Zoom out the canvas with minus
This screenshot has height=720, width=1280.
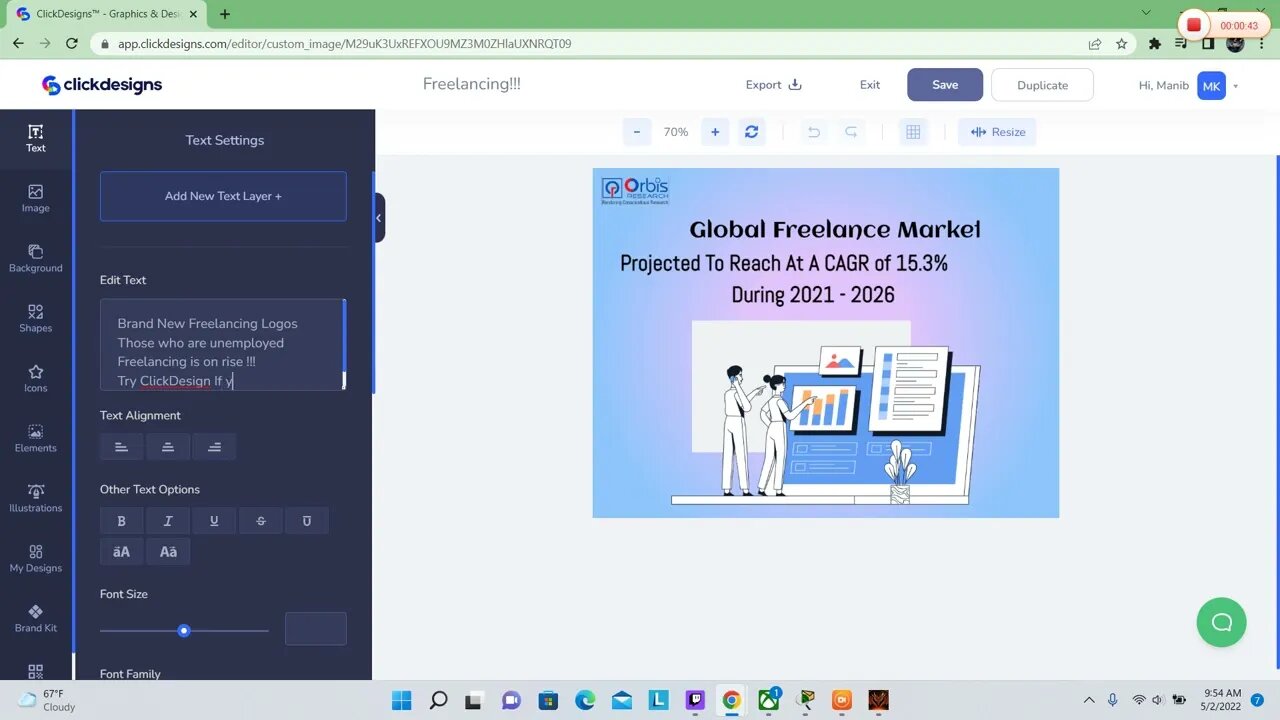tap(637, 132)
